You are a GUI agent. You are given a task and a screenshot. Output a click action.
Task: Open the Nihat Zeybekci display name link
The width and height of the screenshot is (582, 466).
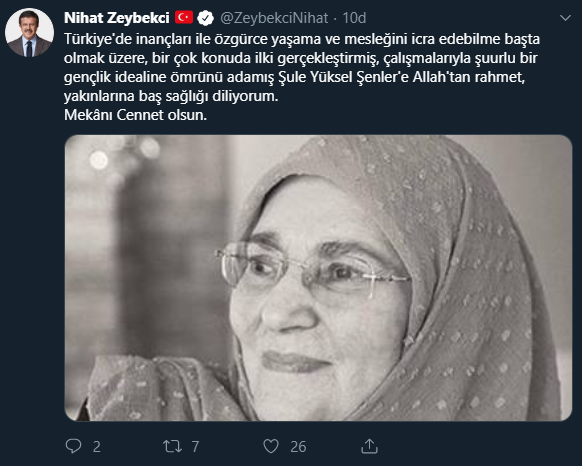pos(117,18)
